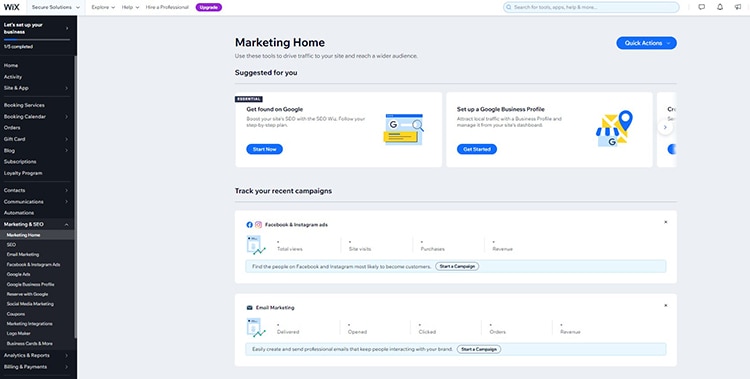Open the chat messages icon

click(702, 7)
